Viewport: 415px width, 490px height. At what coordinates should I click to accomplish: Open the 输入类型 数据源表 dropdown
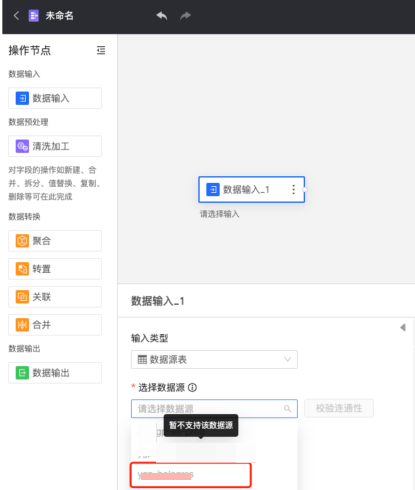[x=214, y=359]
